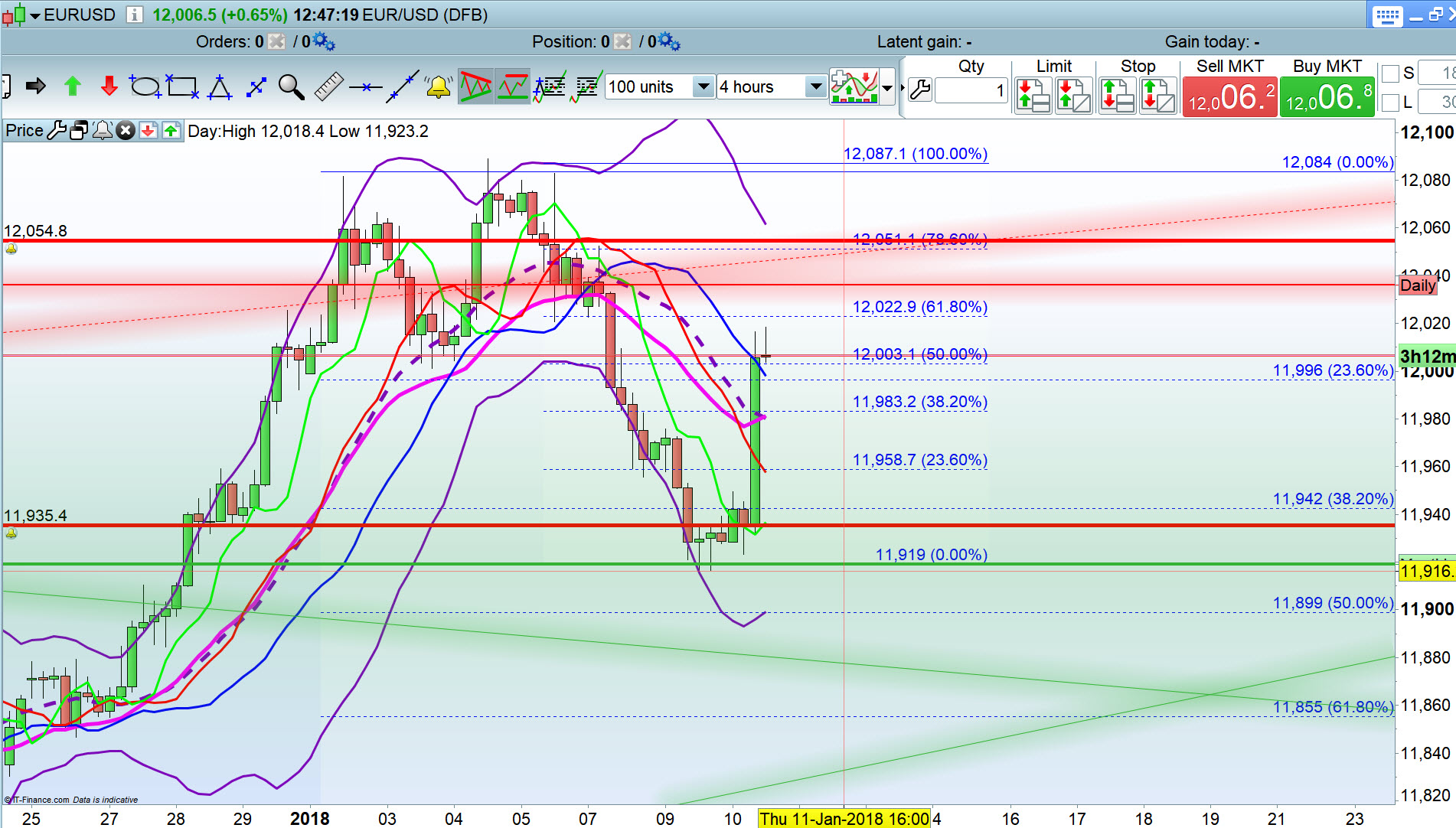
Task: Select the rectangle drawing tool
Action: 182,87
